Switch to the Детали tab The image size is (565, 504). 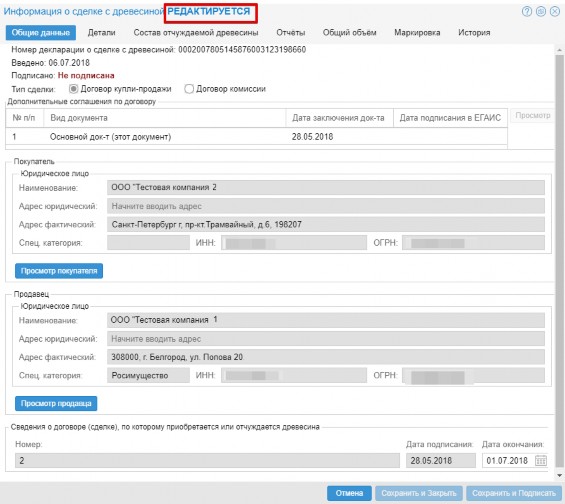102,32
